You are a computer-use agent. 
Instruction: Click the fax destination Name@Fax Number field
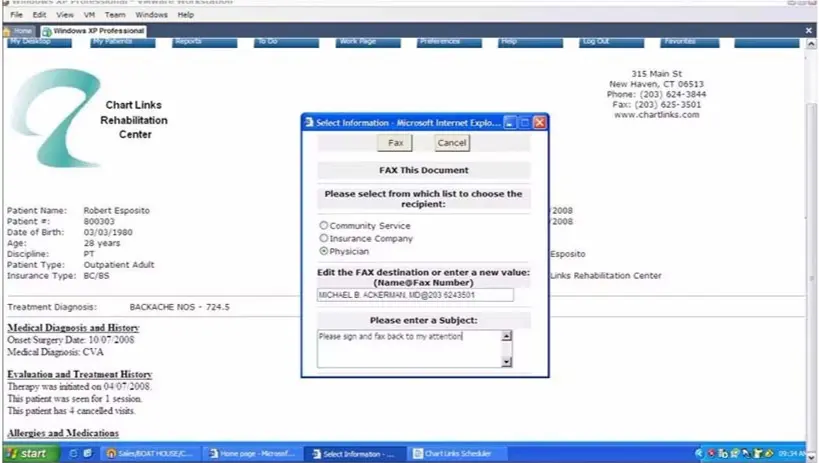pyautogui.click(x=415, y=295)
